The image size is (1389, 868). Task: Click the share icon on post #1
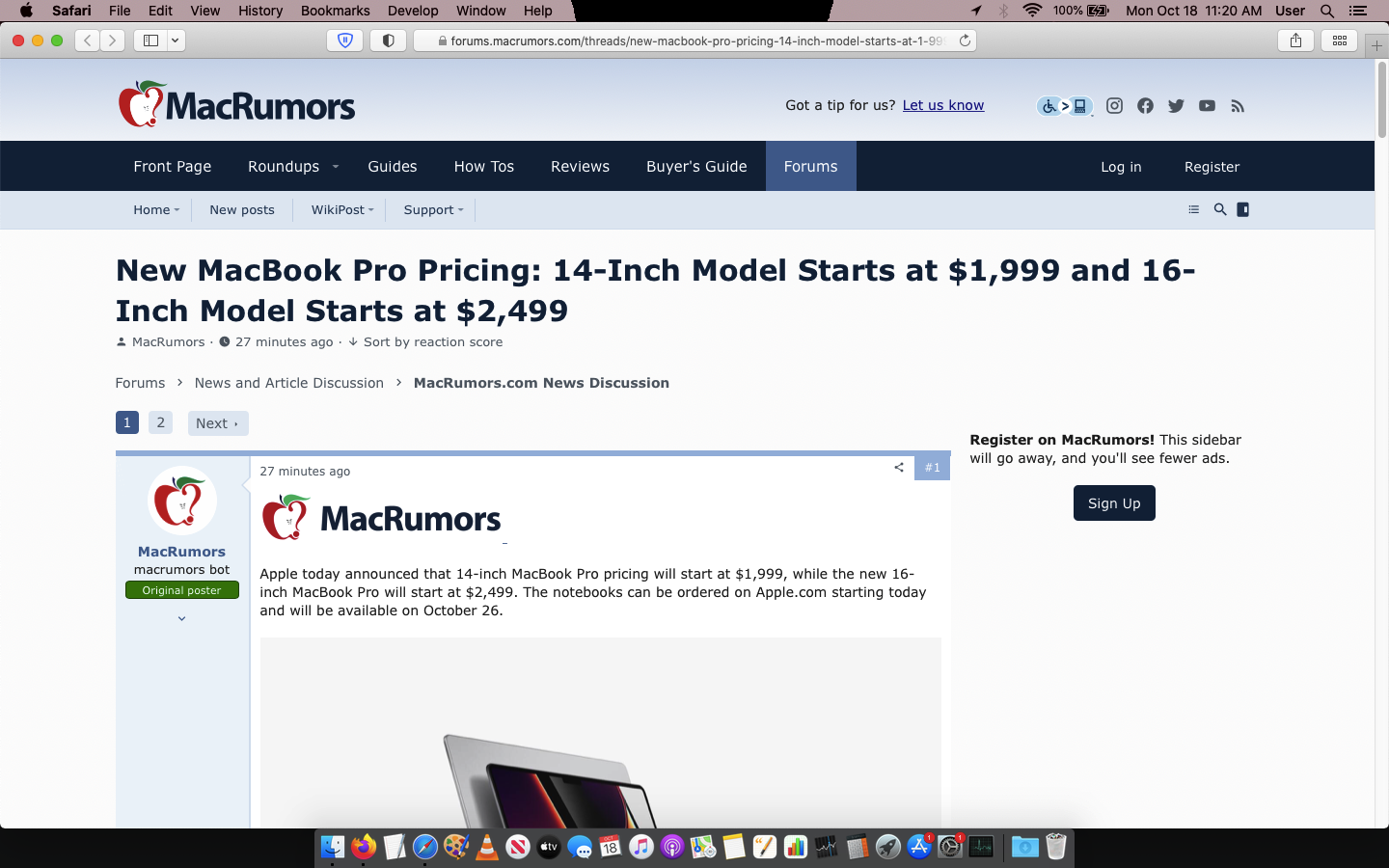pyautogui.click(x=899, y=468)
